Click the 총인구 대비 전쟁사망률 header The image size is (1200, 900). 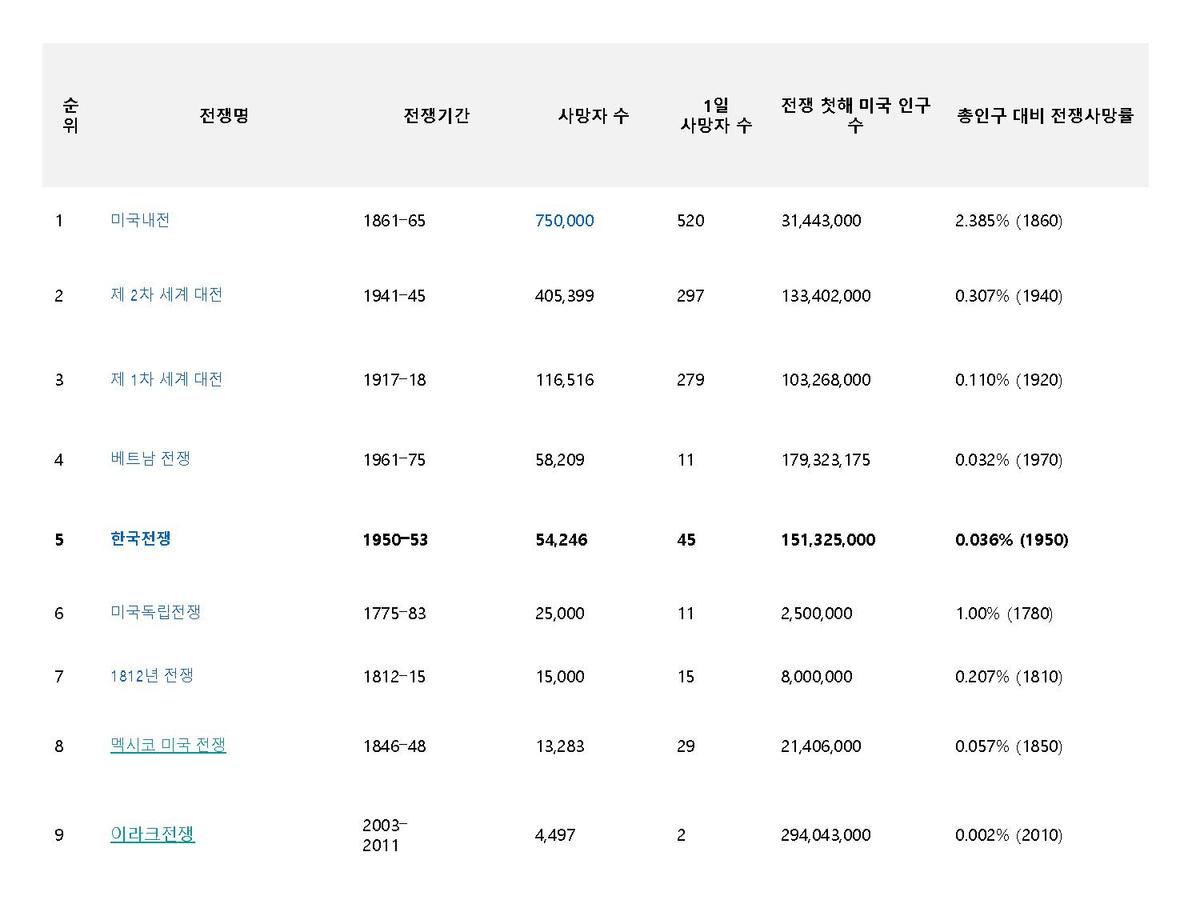[1045, 116]
